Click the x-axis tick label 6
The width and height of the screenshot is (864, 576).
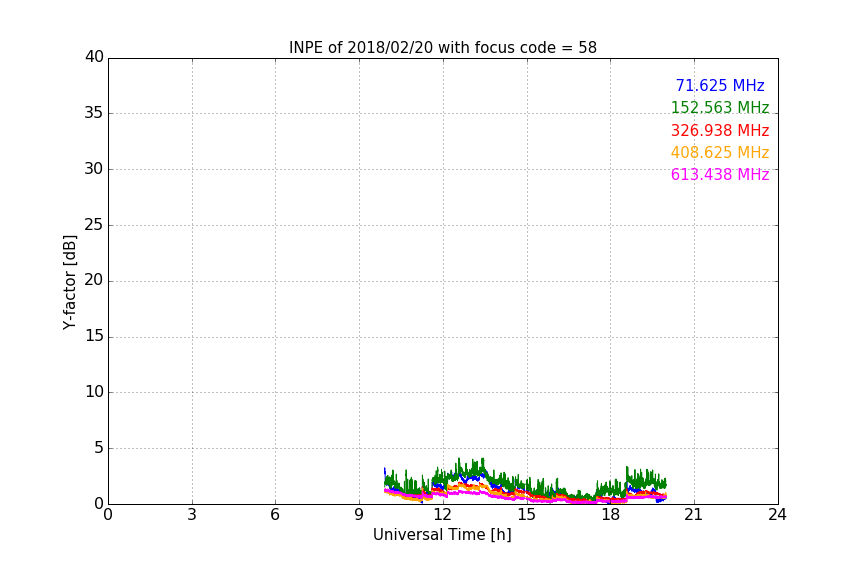point(275,515)
